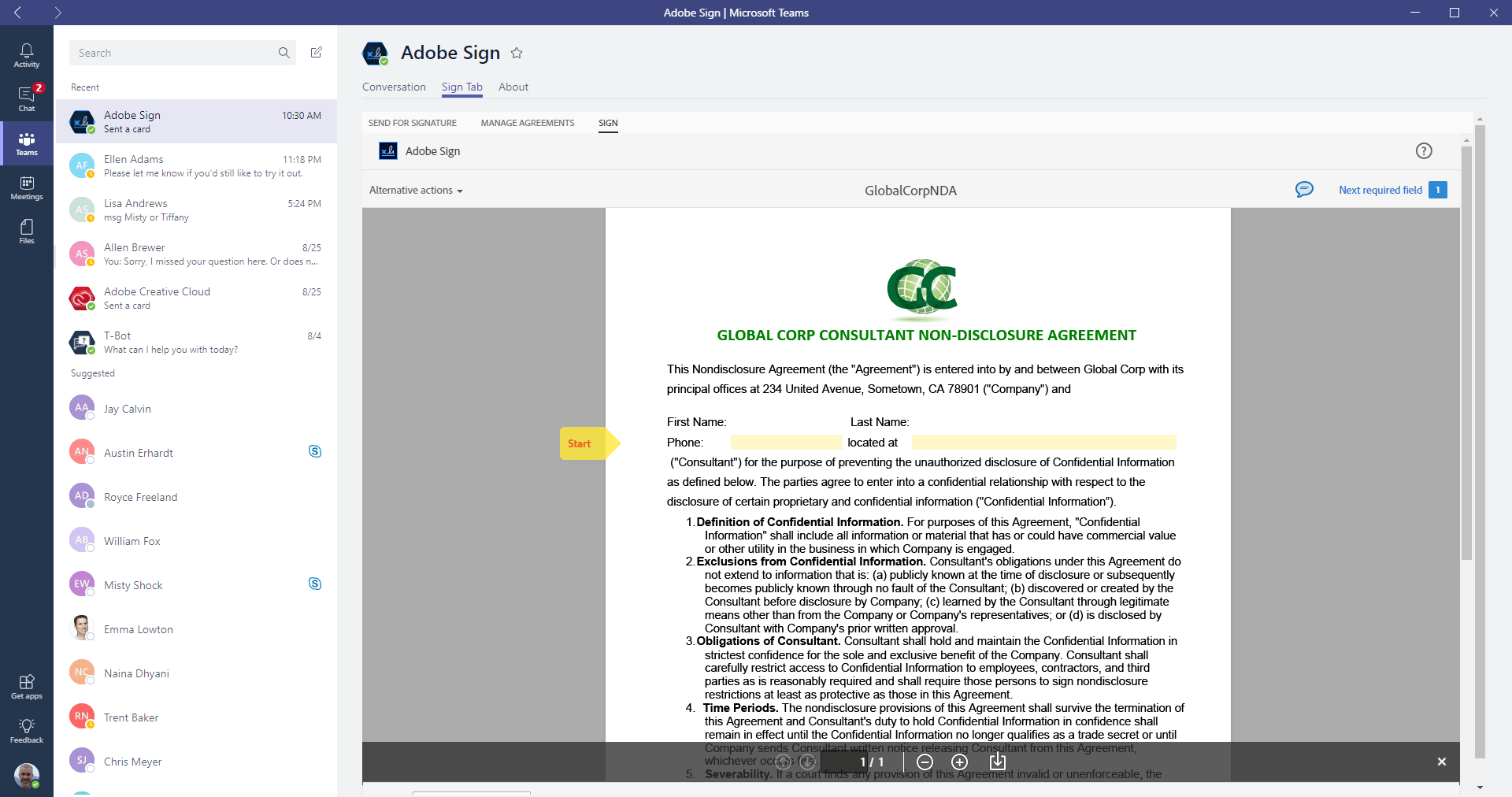Open Files in the left sidebar
Image resolution: width=1512 pixels, height=797 pixels.
click(x=26, y=232)
